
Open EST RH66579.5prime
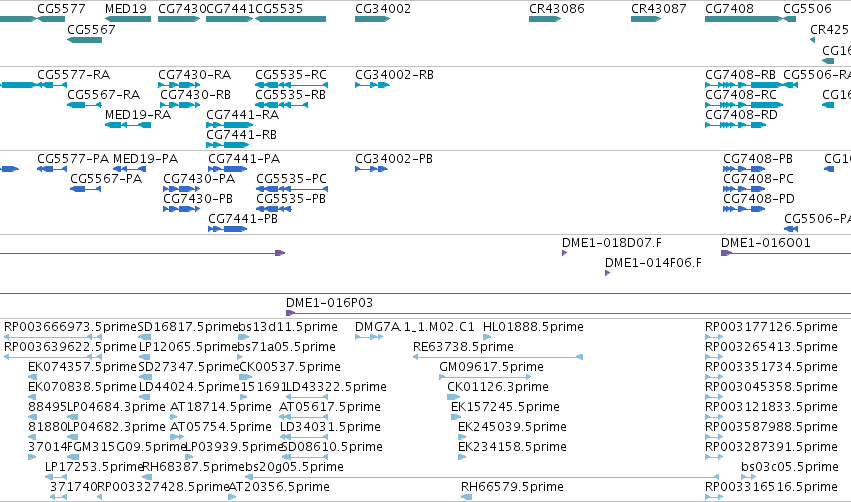click(466, 497)
